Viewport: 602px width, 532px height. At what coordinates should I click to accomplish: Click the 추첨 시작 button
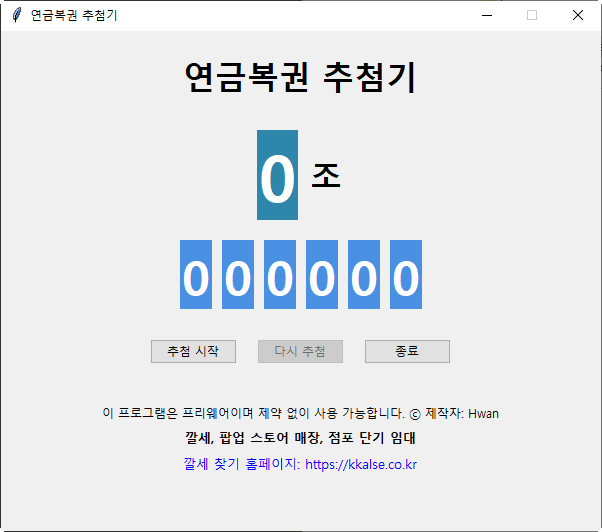point(193,351)
